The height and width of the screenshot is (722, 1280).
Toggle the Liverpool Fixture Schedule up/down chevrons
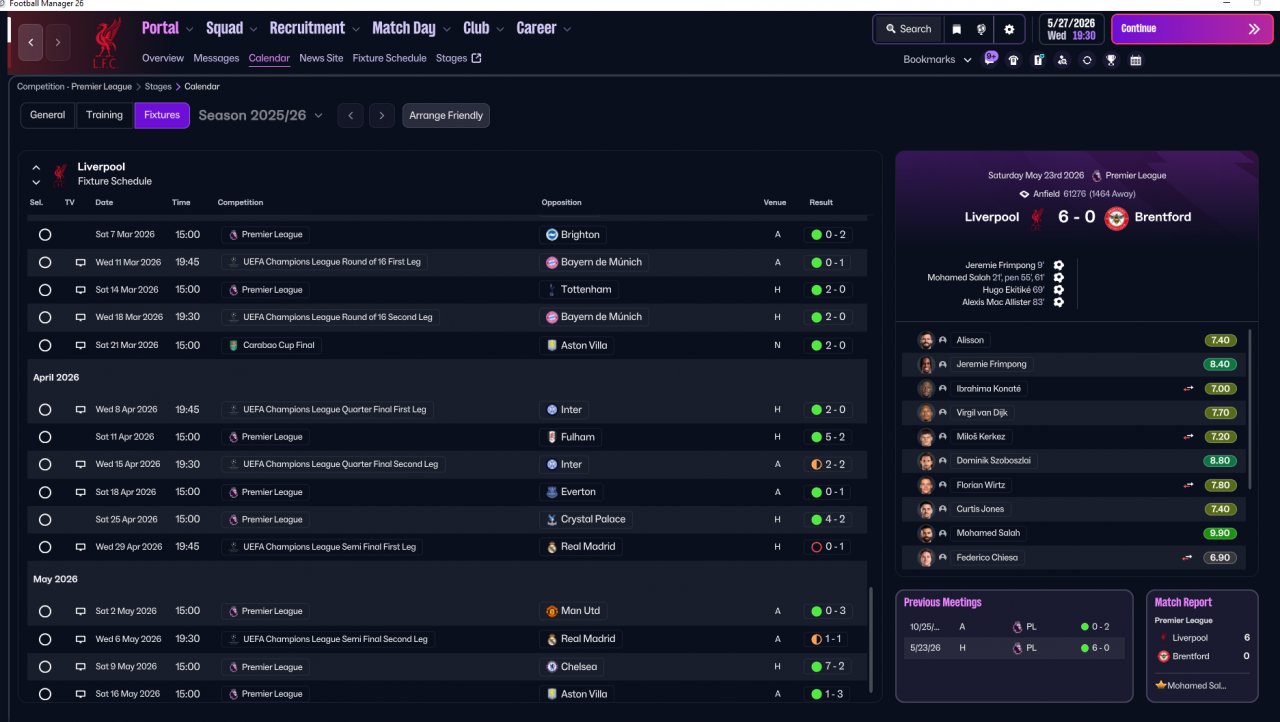(x=36, y=175)
